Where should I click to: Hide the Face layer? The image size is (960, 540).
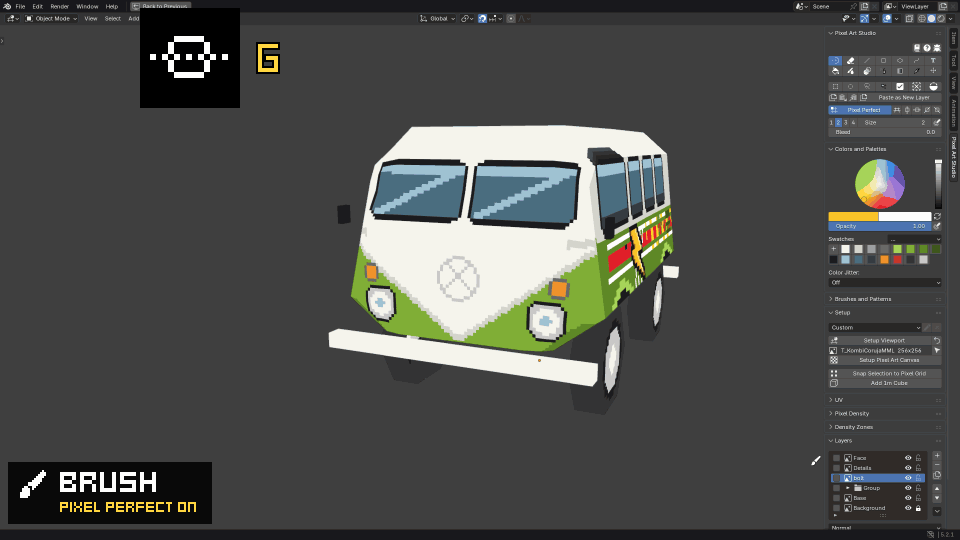pos(908,458)
